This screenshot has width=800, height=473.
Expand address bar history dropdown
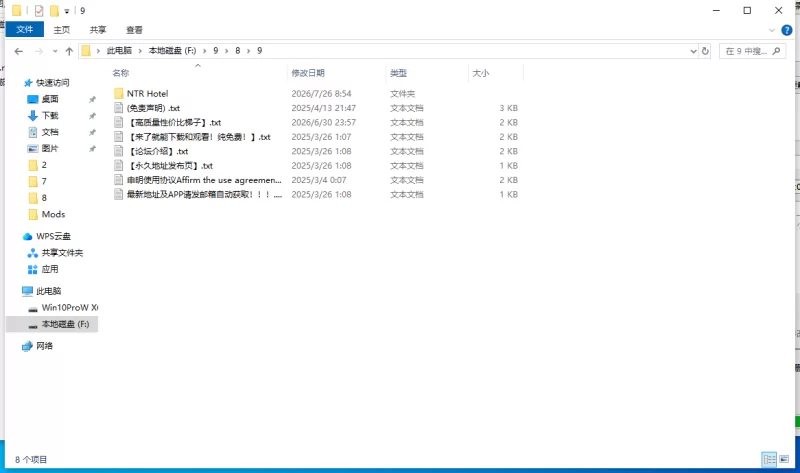[693, 51]
